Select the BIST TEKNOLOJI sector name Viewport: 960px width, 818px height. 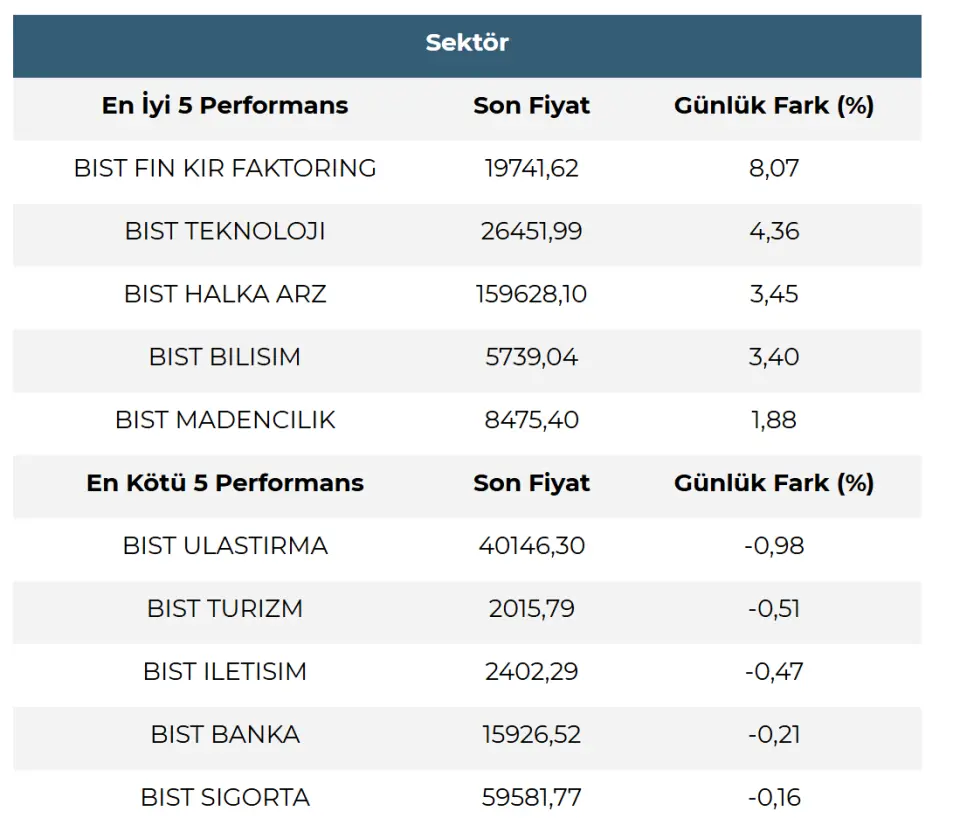(x=225, y=231)
